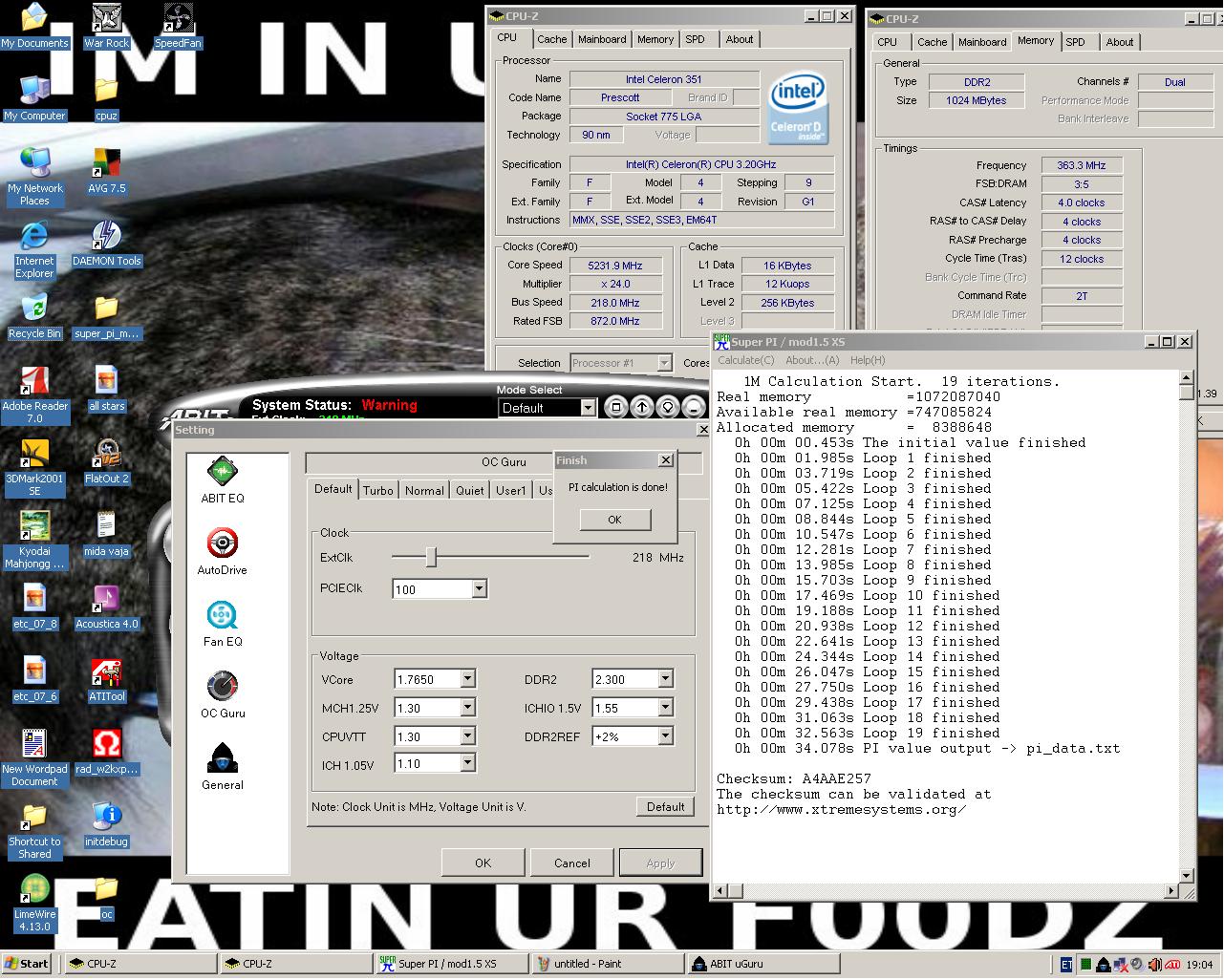Switch to Turbo tab in OC Guru
Screen dimensions: 1224x980
[378, 490]
